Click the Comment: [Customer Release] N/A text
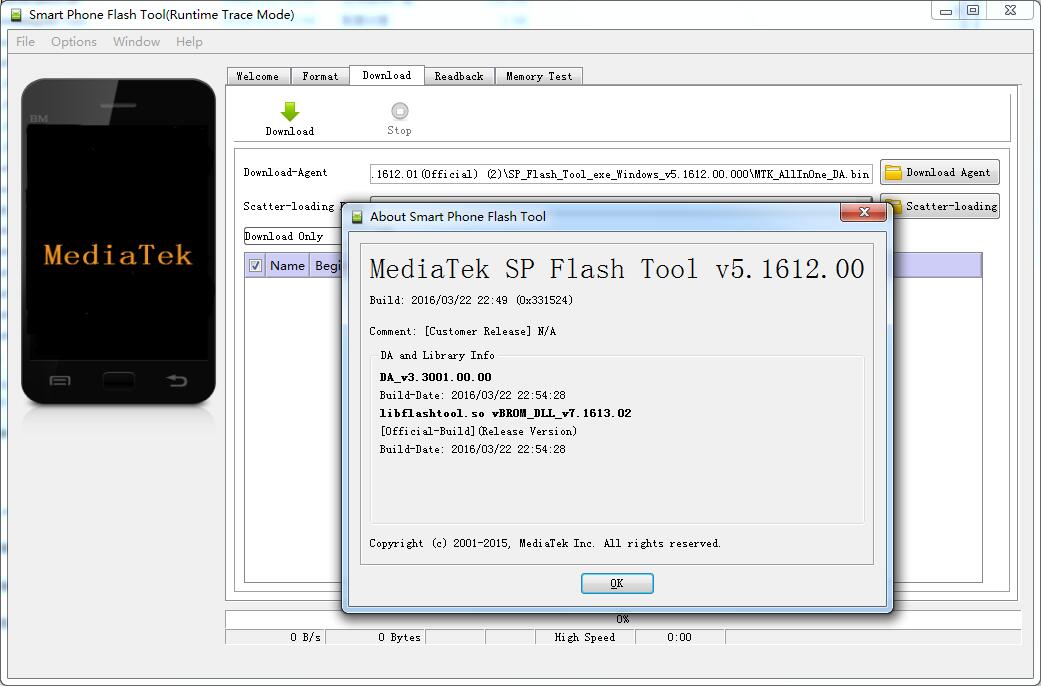 (x=462, y=331)
